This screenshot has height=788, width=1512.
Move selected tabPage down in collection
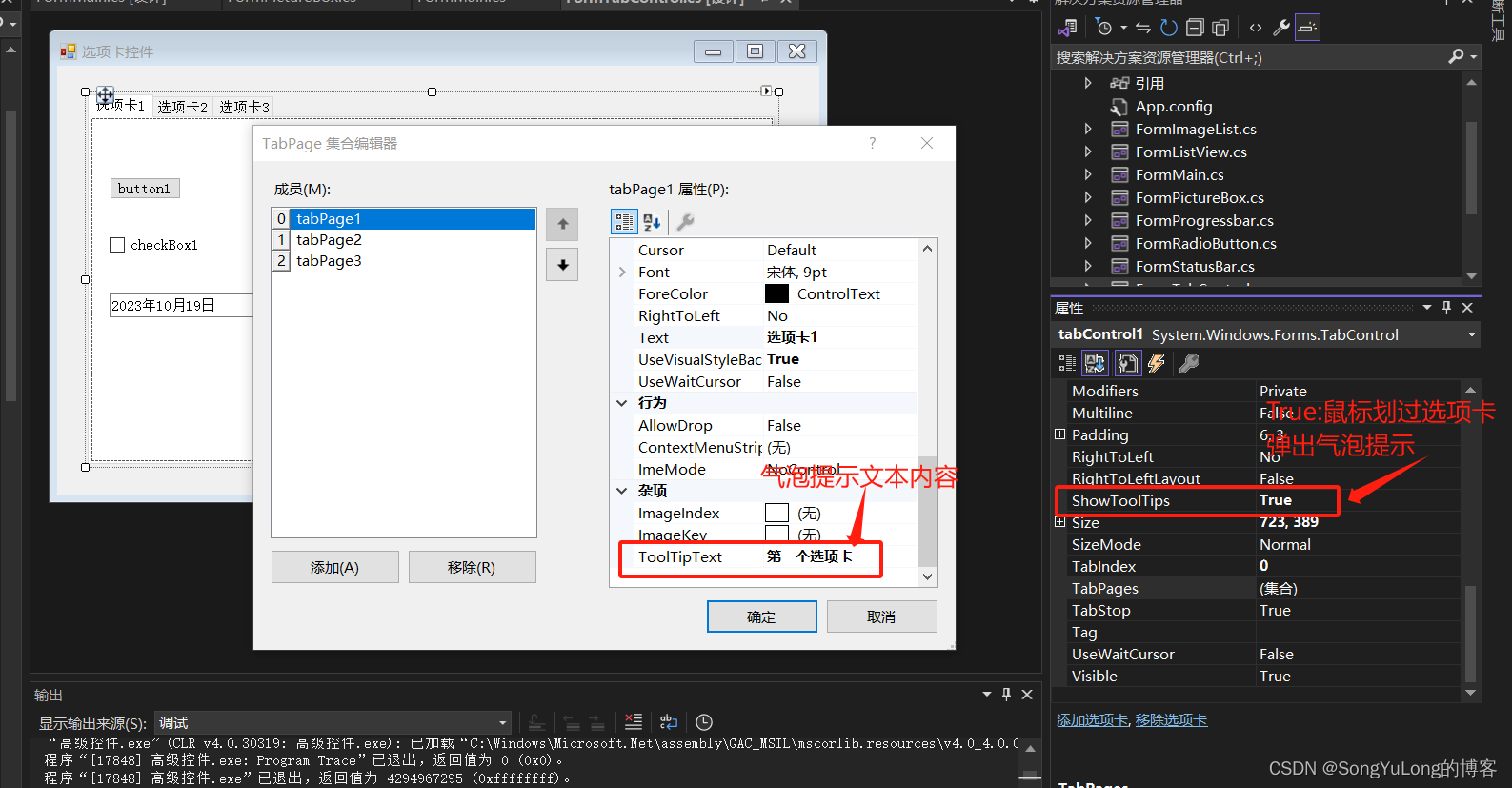click(562, 265)
